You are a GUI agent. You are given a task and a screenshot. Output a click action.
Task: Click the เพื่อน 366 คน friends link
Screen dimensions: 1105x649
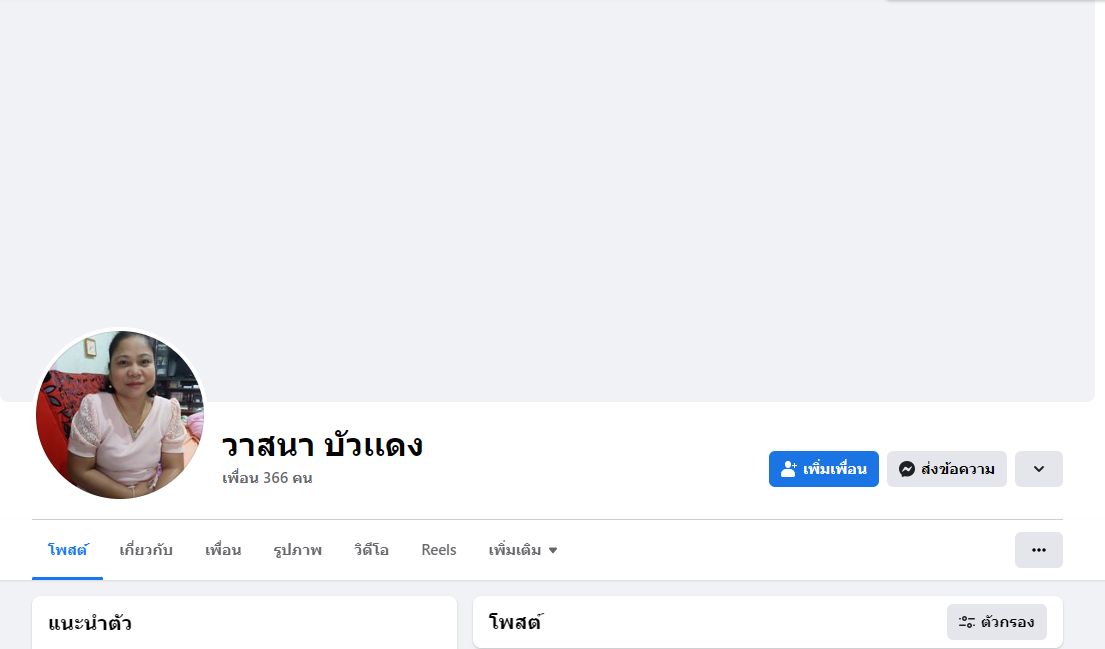click(267, 478)
